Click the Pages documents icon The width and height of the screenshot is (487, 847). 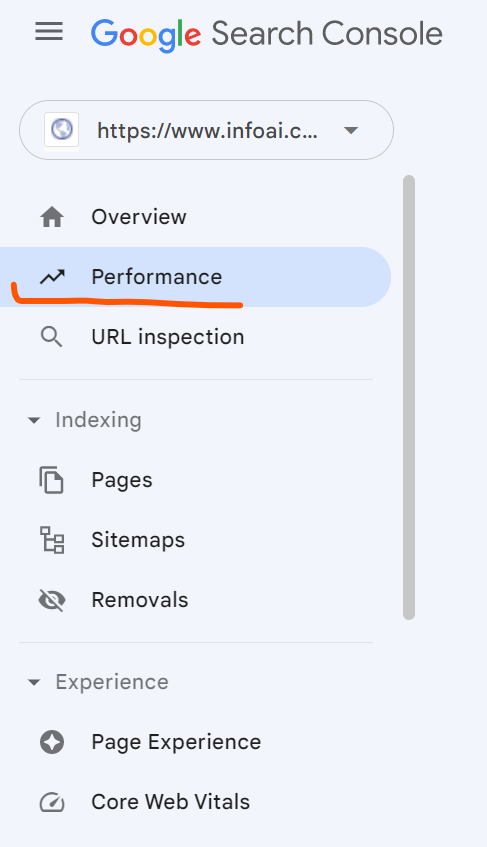click(52, 480)
